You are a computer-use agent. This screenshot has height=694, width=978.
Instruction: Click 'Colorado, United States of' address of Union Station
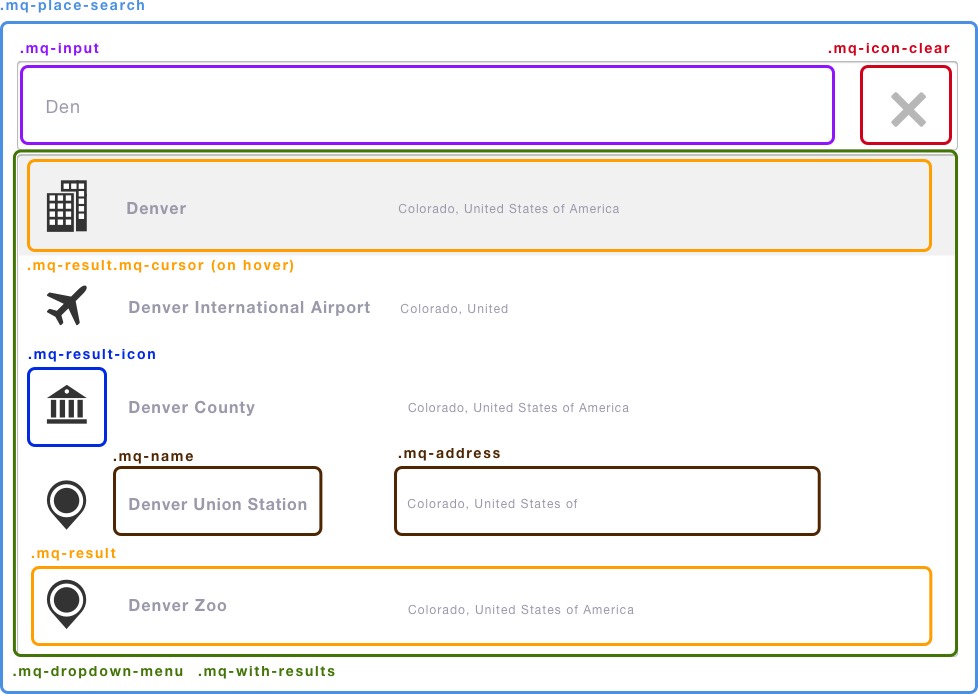492,504
